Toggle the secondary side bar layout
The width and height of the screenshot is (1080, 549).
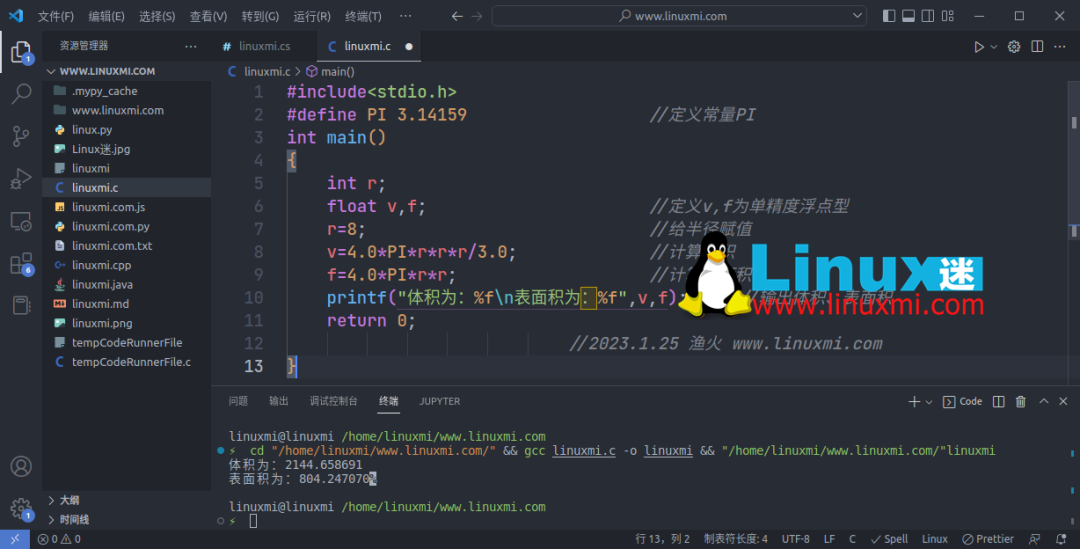pyautogui.click(x=928, y=16)
